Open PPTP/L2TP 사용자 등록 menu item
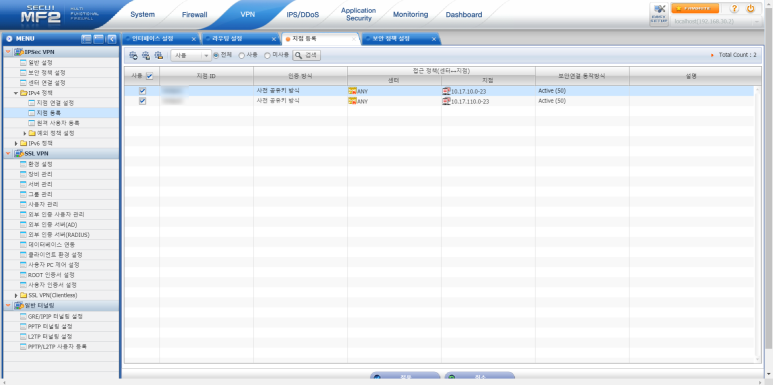This screenshot has height=385, width=773. tap(57, 347)
